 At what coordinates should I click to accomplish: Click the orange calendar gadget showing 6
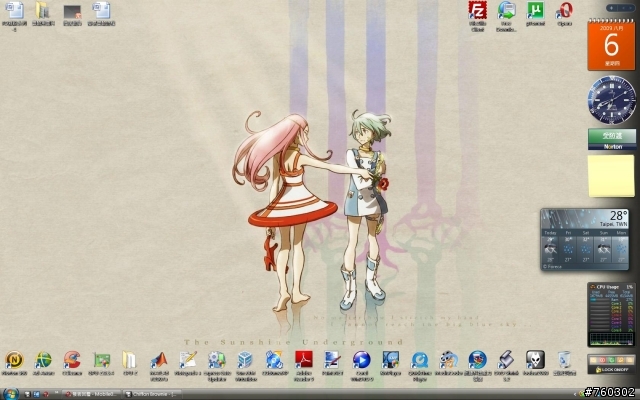point(611,45)
